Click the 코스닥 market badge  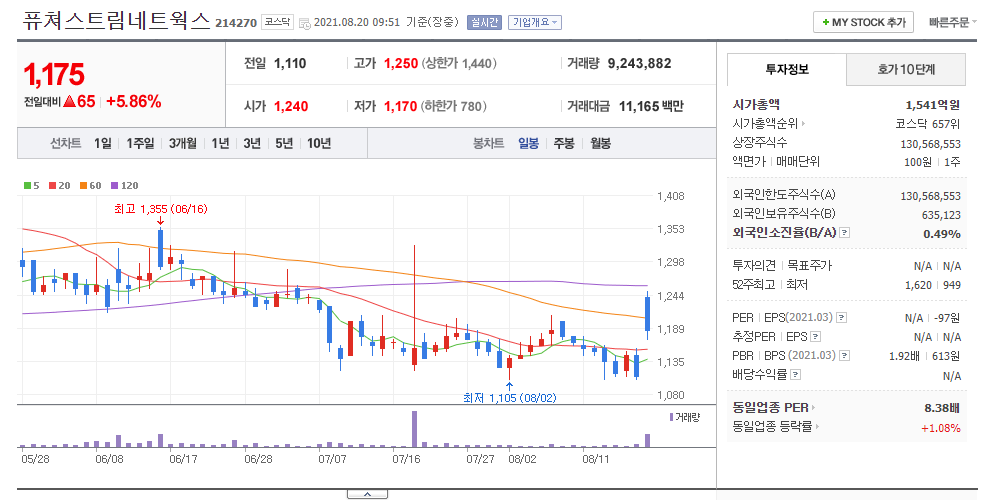click(277, 22)
